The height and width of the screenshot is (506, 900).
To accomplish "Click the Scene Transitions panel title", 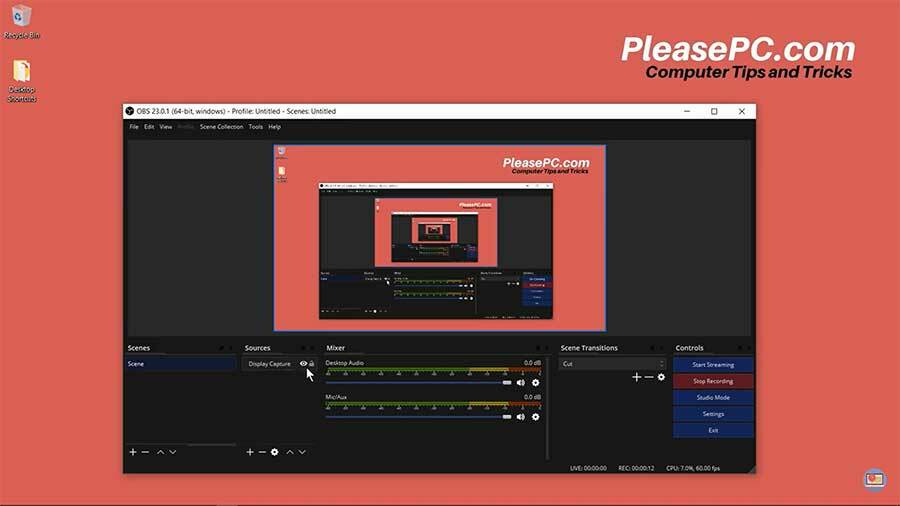I will pos(589,348).
